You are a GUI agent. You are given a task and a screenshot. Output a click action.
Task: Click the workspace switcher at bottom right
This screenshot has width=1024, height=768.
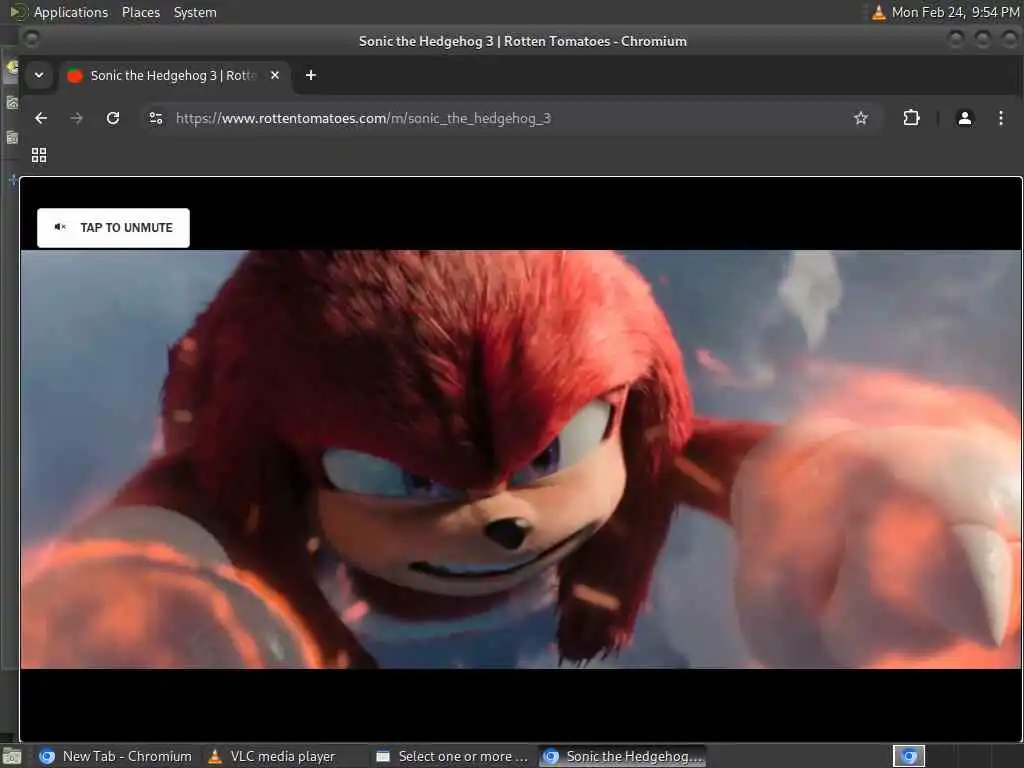[908, 756]
